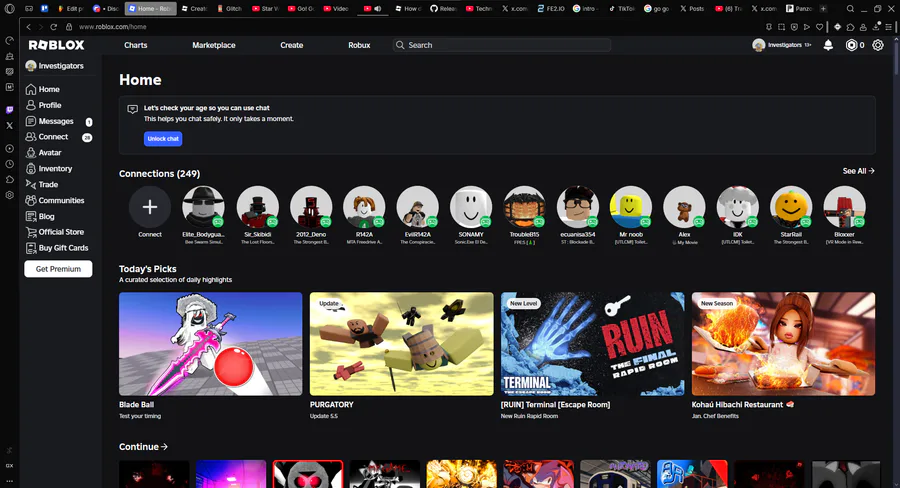900x488 pixels.
Task: Click the Connect plus button
Action: (x=150, y=207)
